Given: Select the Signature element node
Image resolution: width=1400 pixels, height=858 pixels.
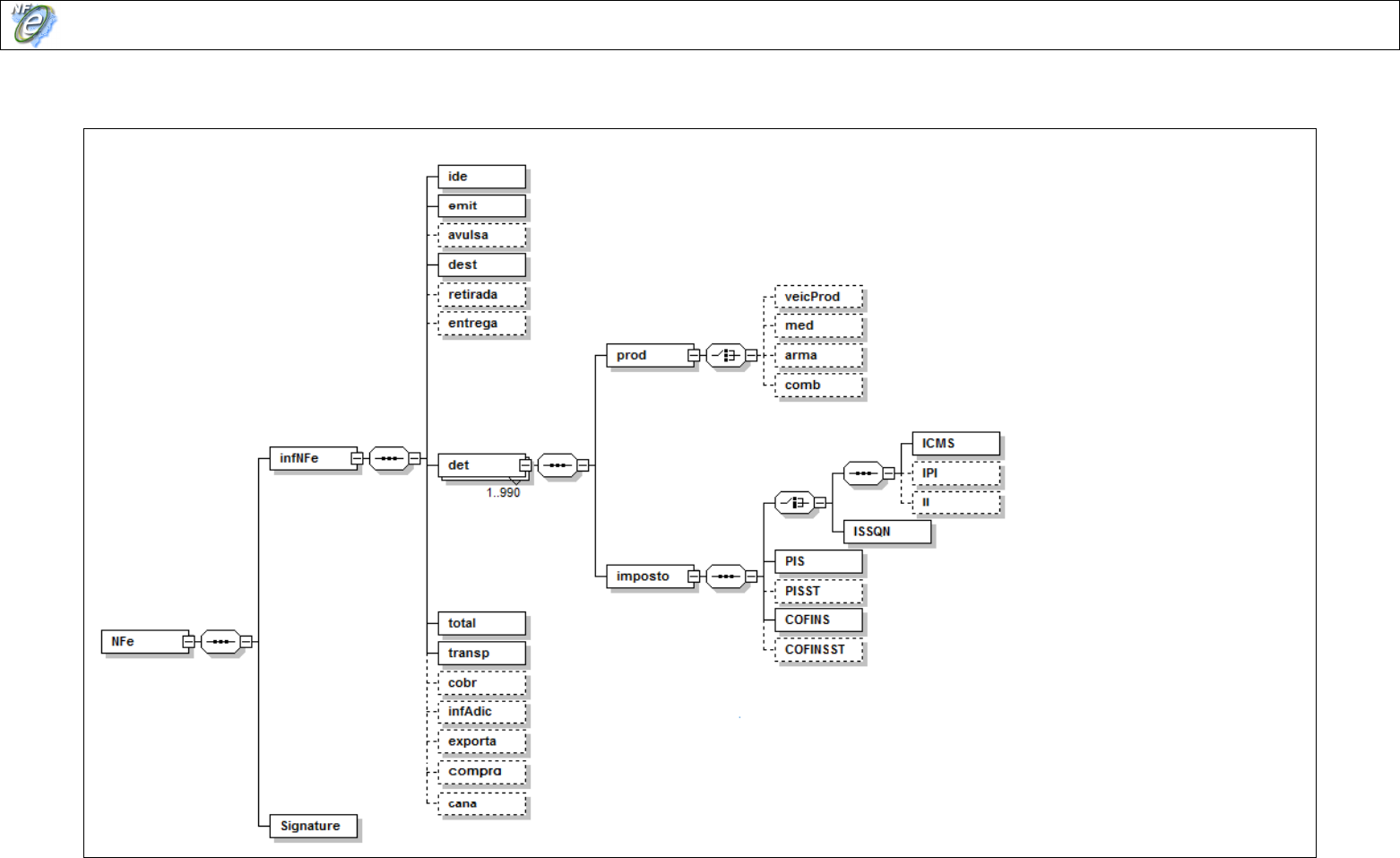Looking at the screenshot, I should [314, 826].
